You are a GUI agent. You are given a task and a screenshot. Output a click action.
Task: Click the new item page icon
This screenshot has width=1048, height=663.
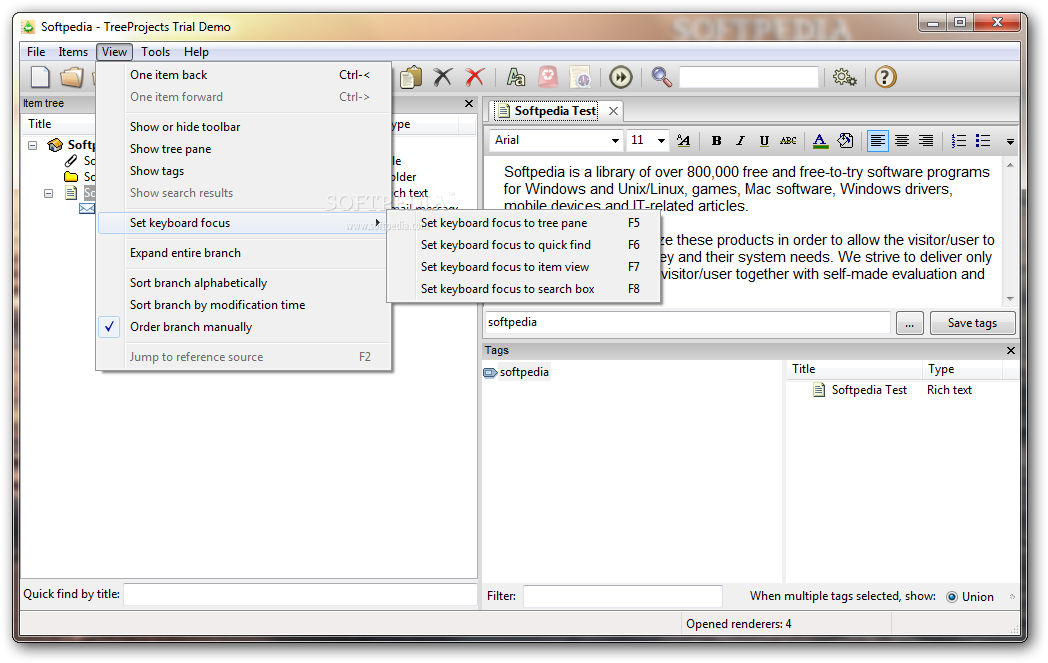[40, 78]
